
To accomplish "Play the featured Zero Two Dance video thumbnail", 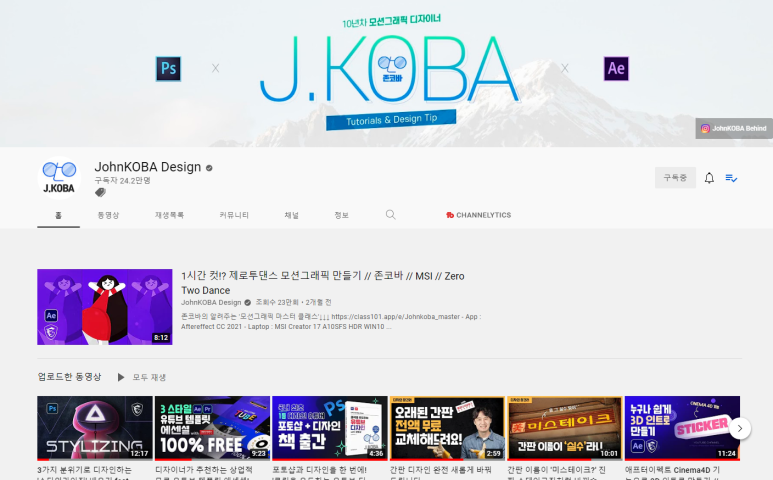I will (x=105, y=307).
